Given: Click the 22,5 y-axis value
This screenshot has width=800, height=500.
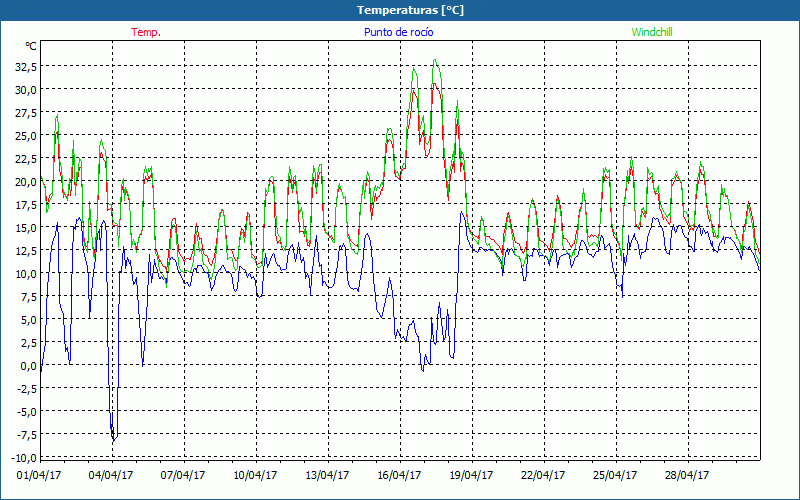Looking at the screenshot, I should pyautogui.click(x=24, y=159).
